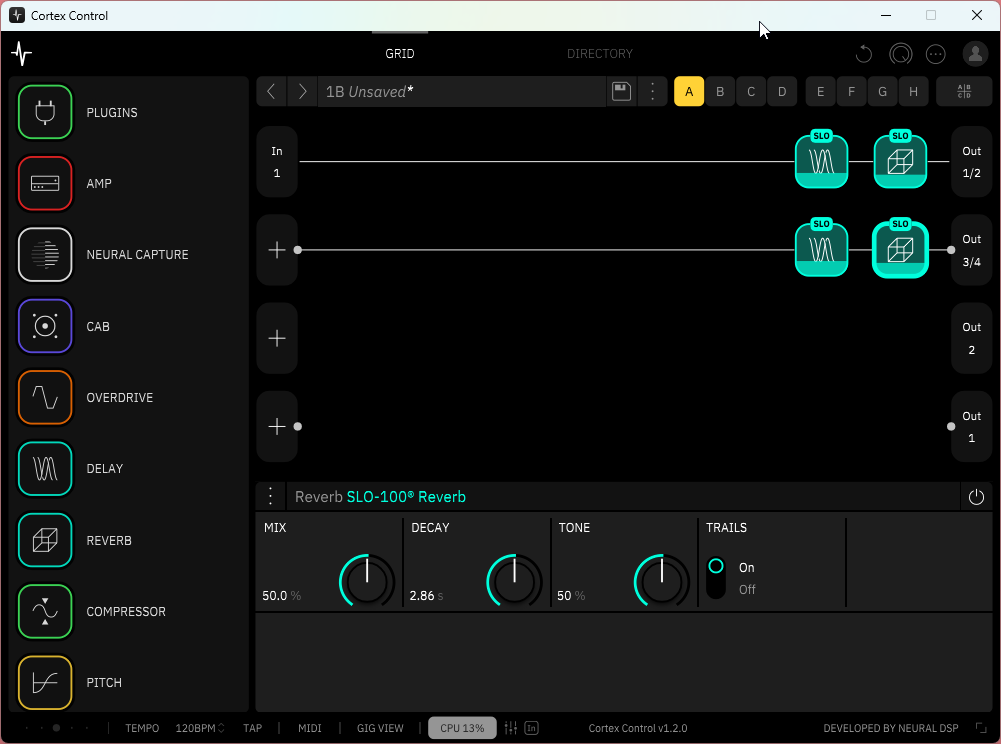Select the SLO delay block feeding Out 3/4
The height and width of the screenshot is (744, 1001).
821,249
